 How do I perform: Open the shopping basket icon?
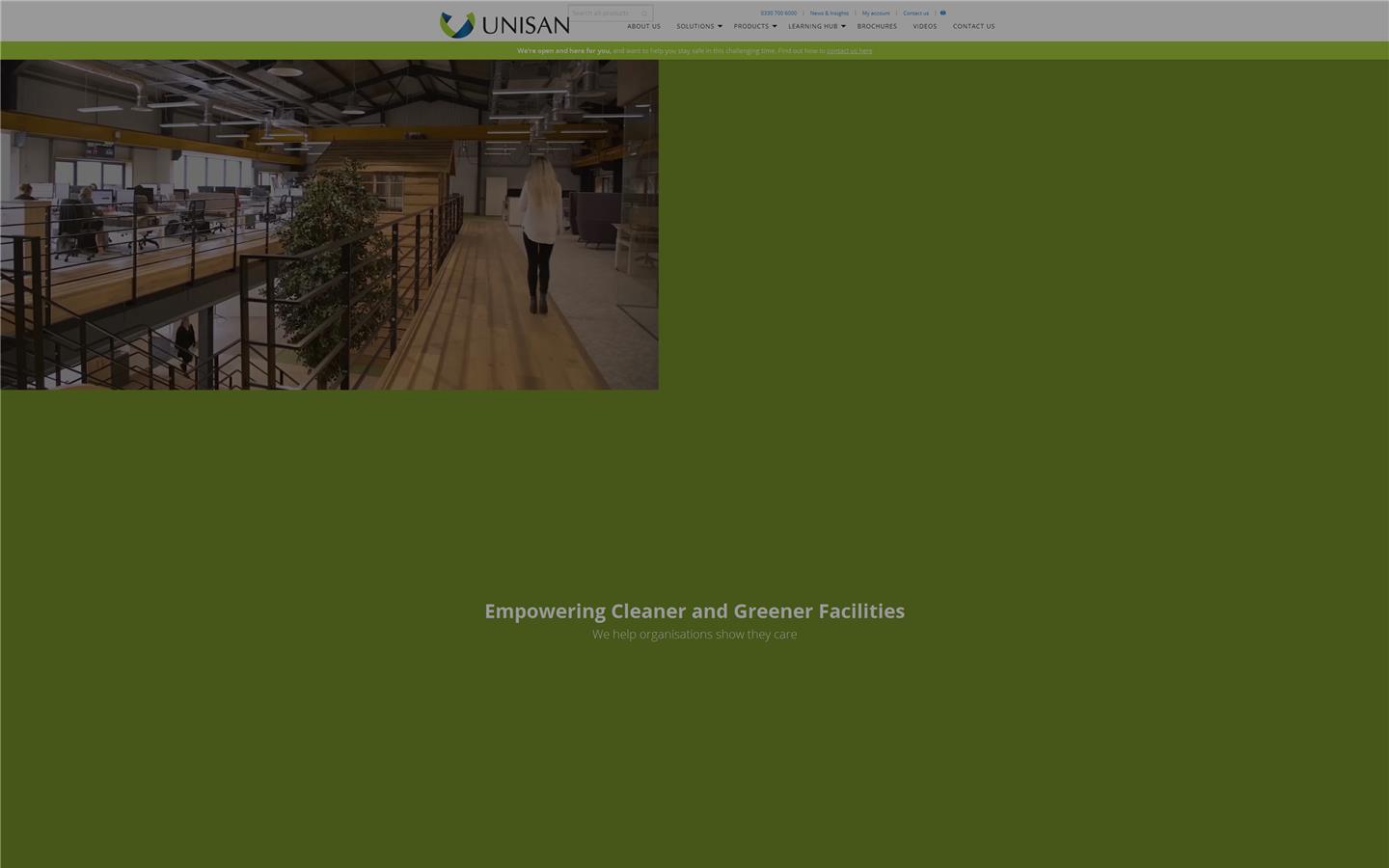tap(942, 13)
